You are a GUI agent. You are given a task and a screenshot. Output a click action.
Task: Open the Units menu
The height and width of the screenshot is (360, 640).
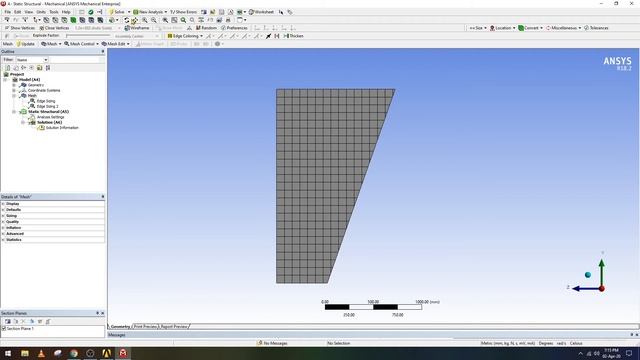point(41,12)
